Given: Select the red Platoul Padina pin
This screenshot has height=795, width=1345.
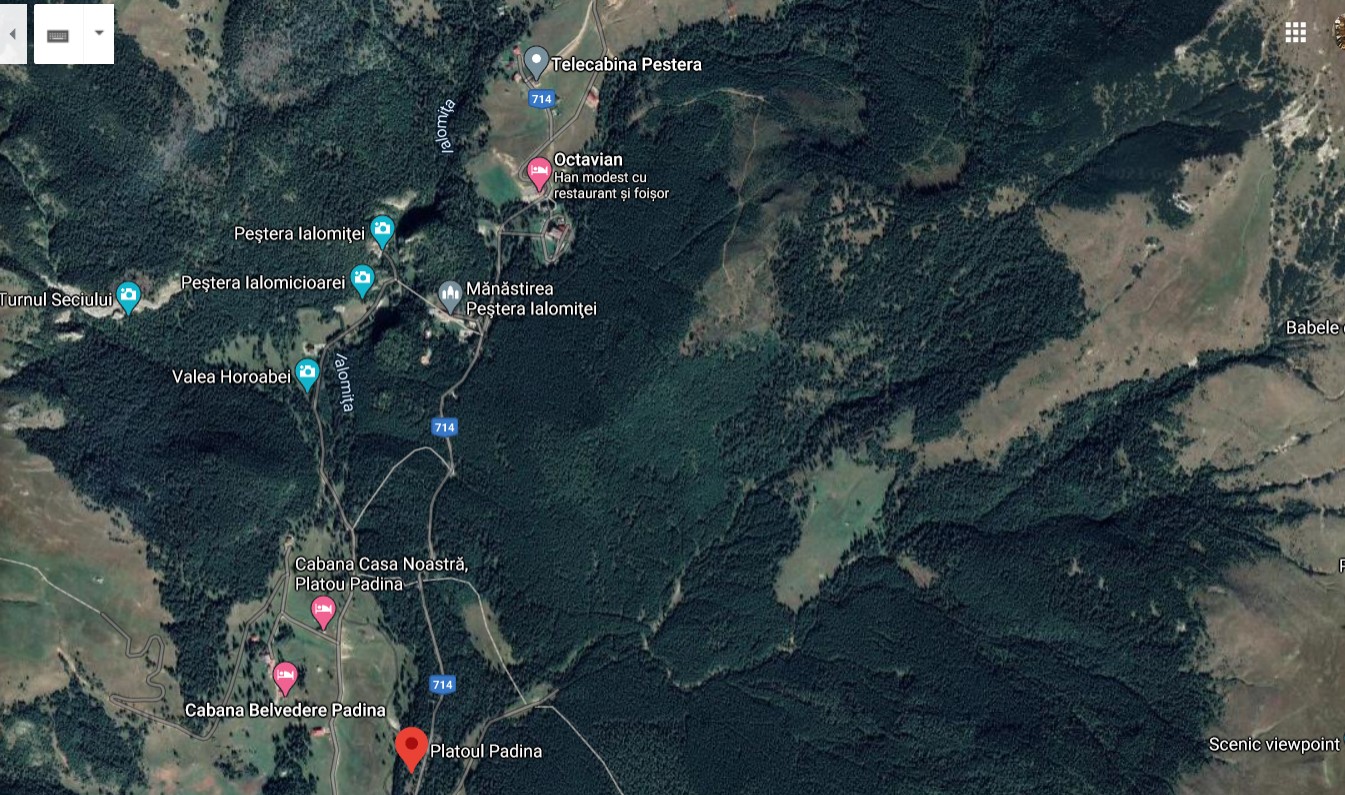Looking at the screenshot, I should (x=411, y=750).
